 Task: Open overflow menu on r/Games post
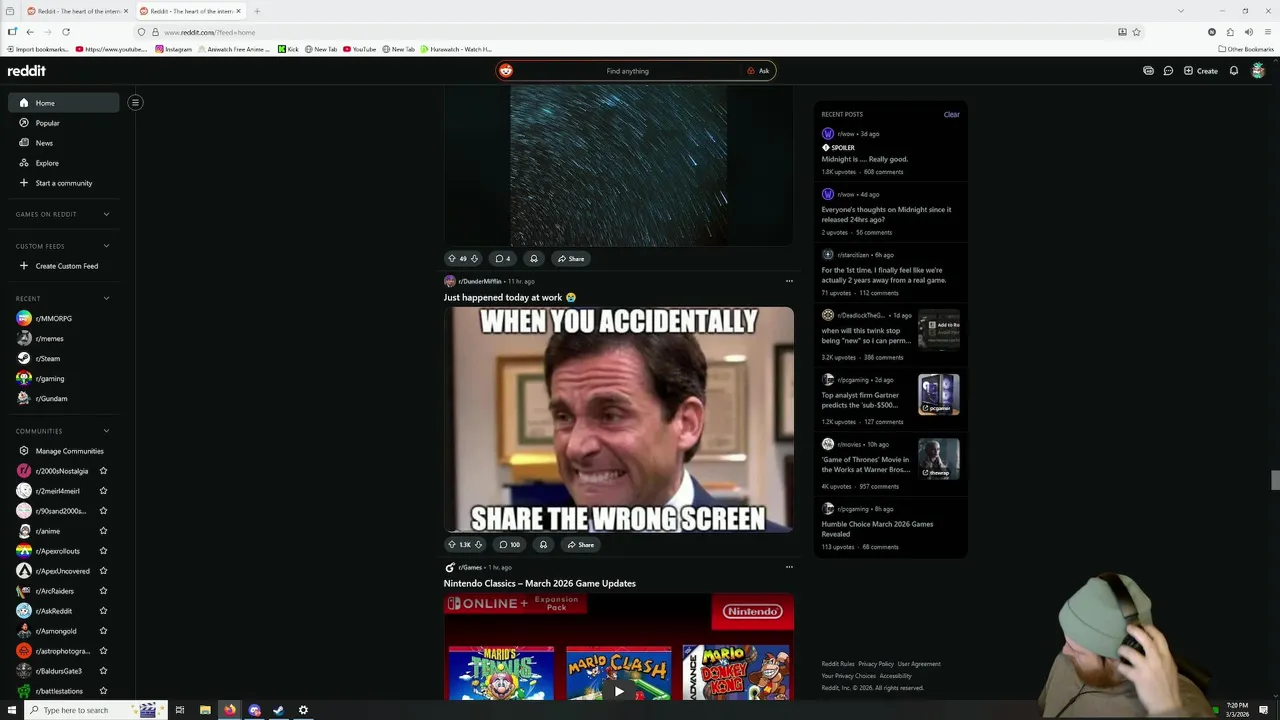pyautogui.click(x=789, y=567)
